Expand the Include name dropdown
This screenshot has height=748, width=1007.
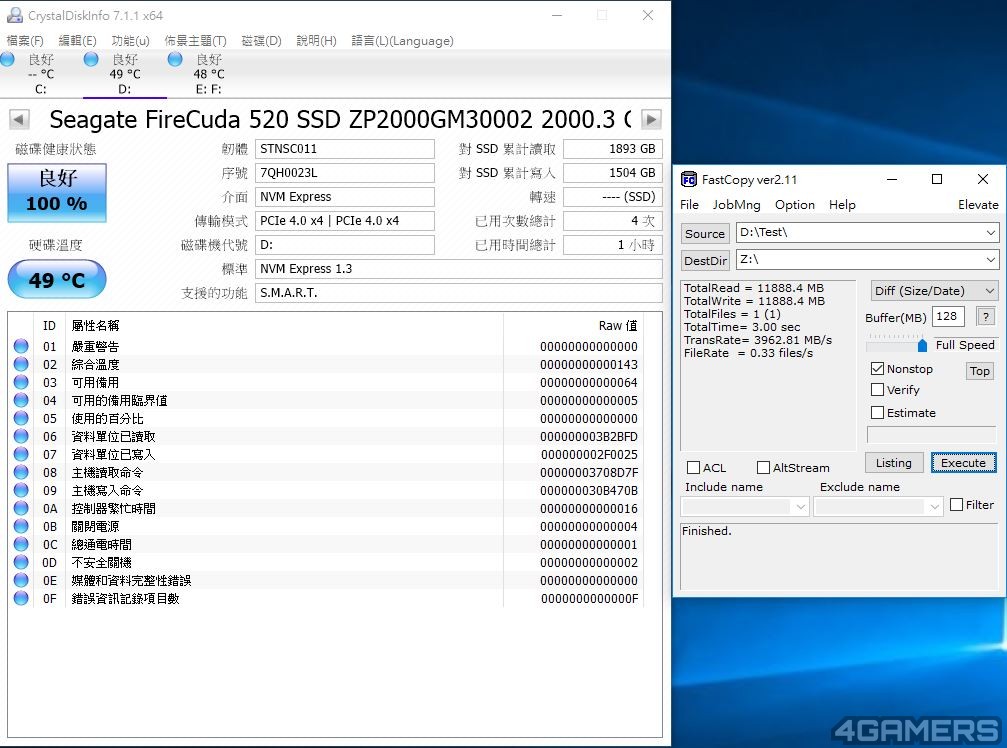pyautogui.click(x=800, y=507)
